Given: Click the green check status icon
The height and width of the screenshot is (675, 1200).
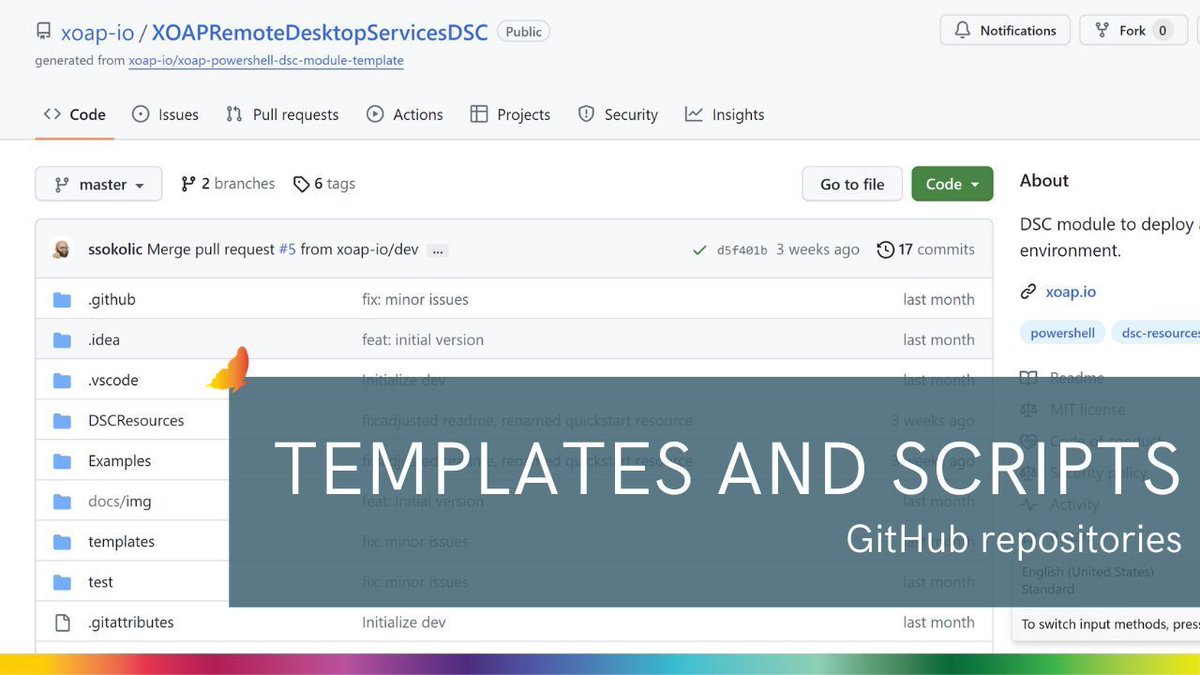Looking at the screenshot, I should (x=700, y=250).
